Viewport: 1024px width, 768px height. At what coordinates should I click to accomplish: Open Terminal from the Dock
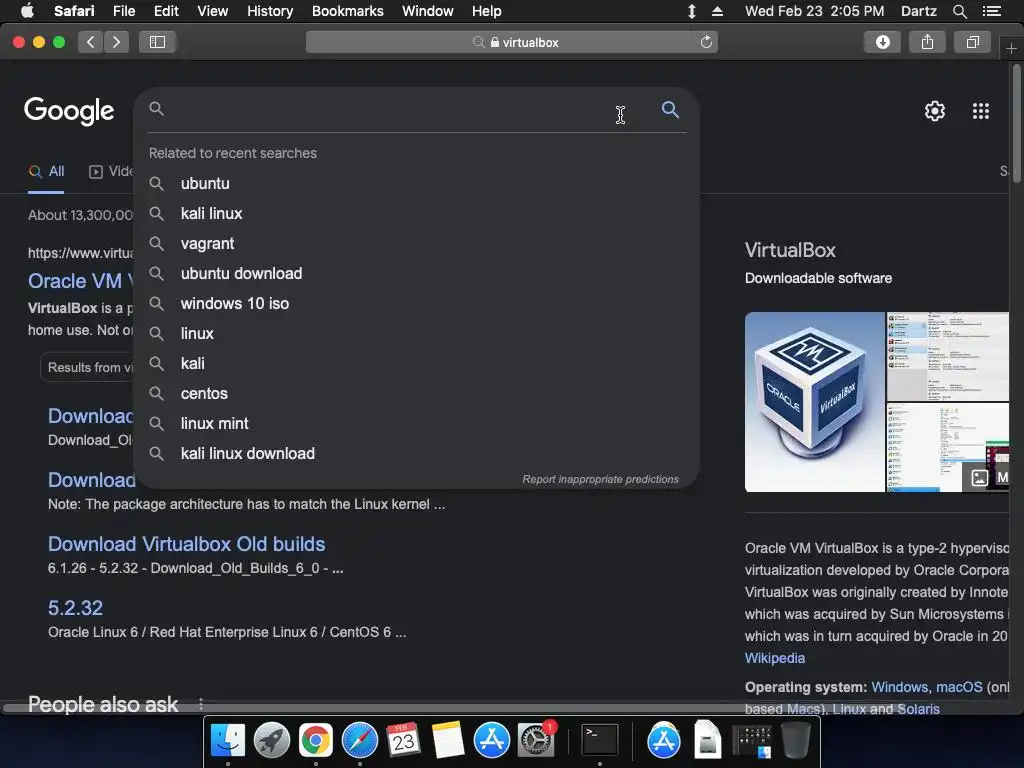point(600,741)
